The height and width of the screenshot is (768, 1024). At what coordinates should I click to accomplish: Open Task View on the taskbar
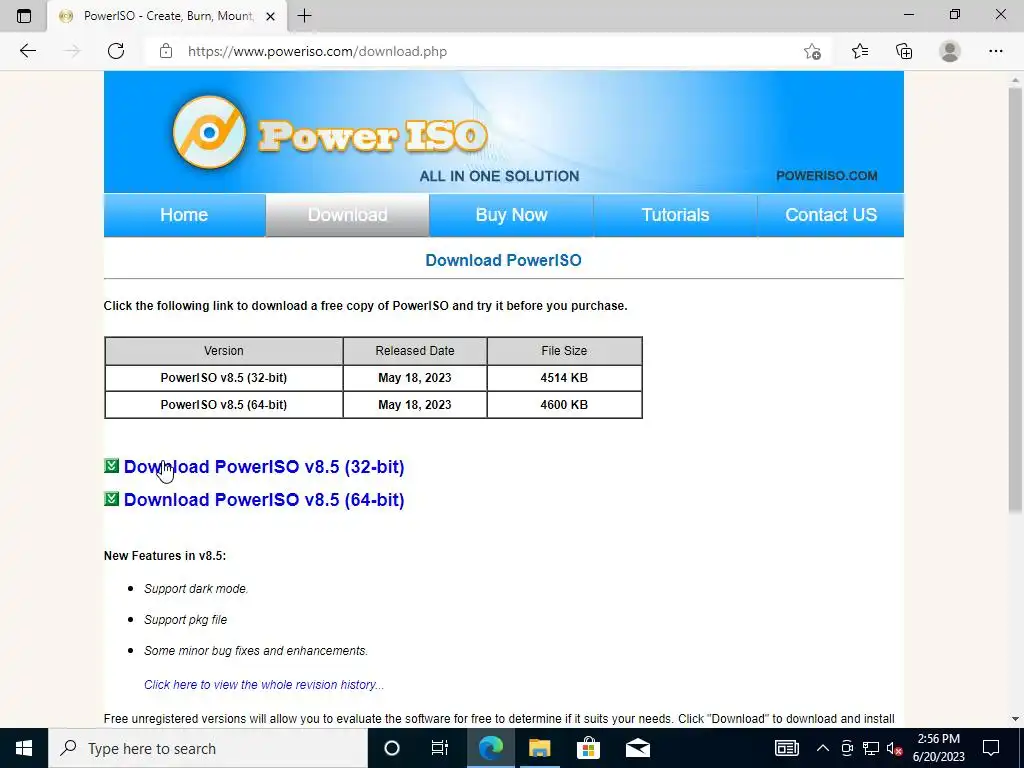click(440, 748)
